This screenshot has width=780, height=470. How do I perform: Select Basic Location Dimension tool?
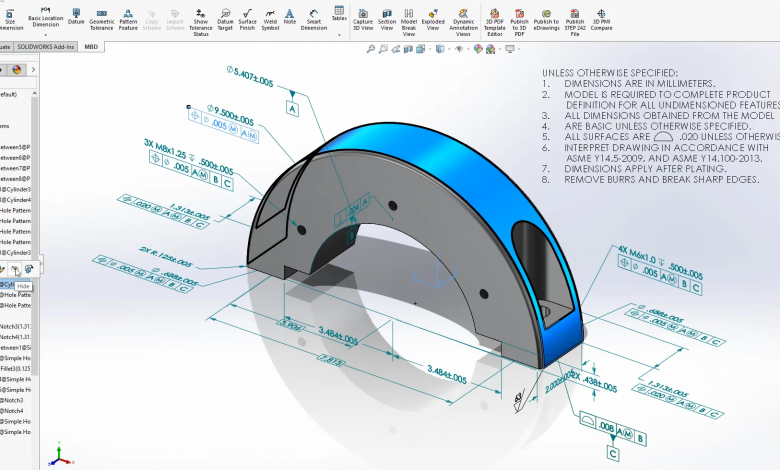coord(45,17)
